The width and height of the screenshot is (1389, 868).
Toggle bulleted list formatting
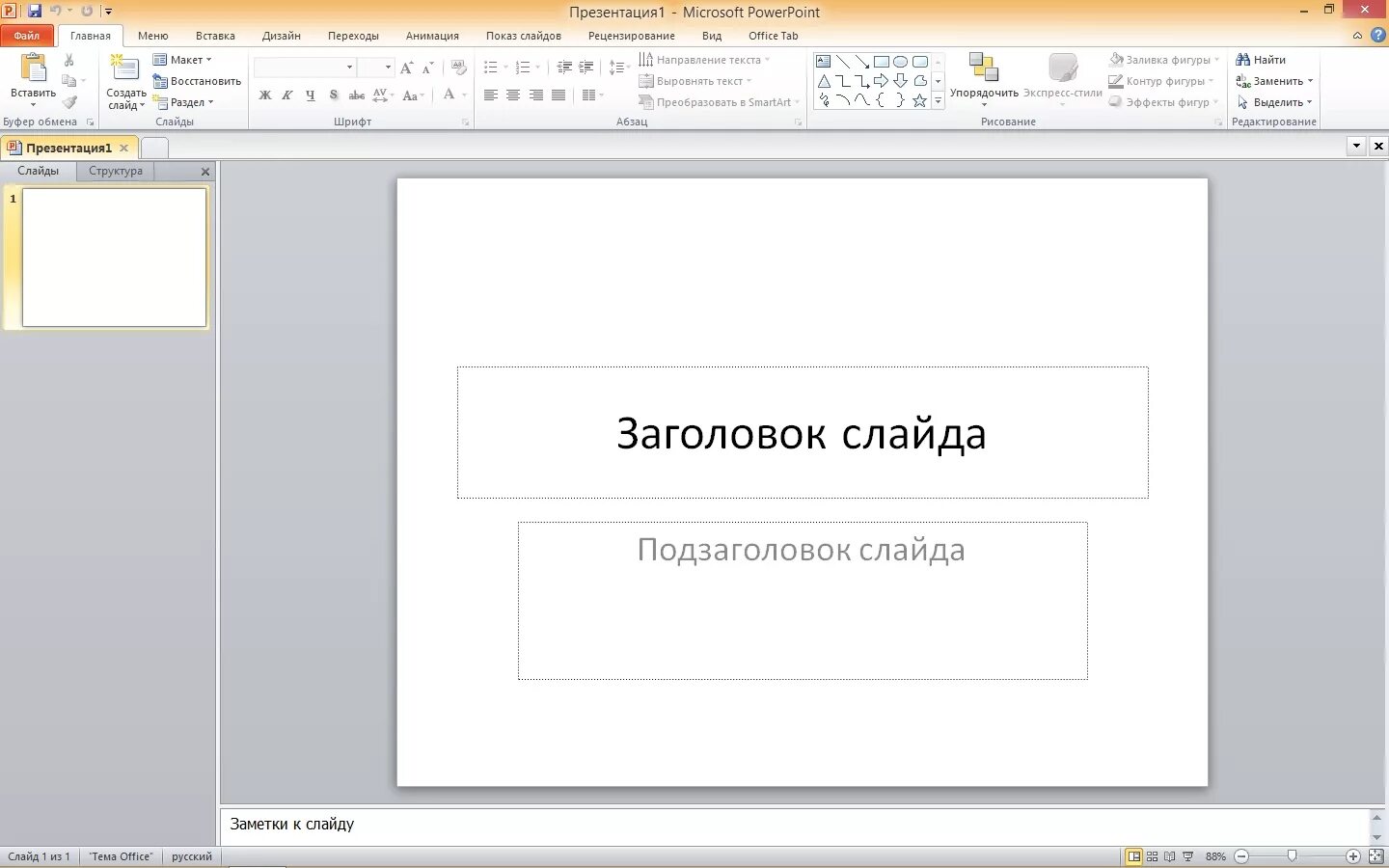[x=492, y=67]
